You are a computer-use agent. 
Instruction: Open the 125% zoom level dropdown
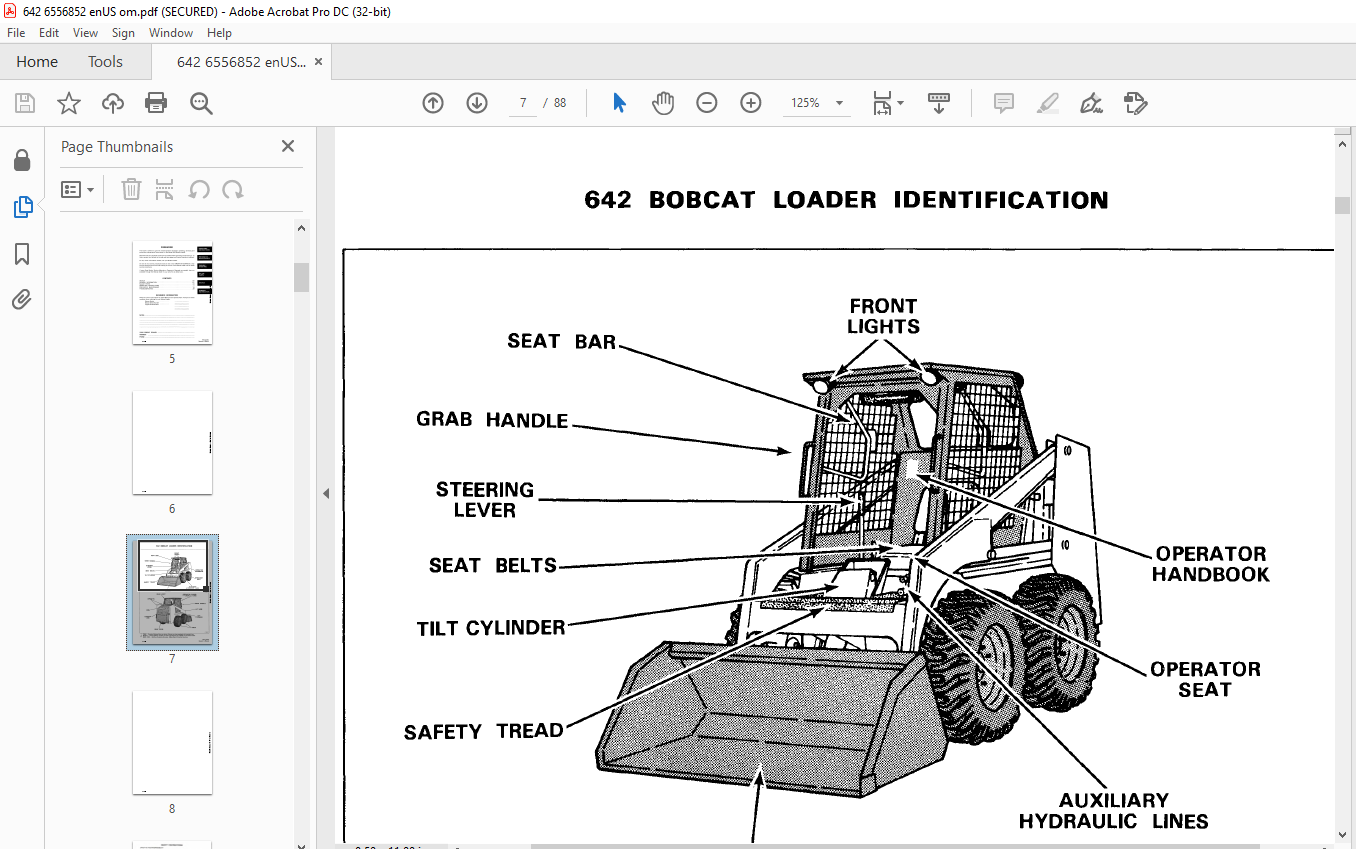coord(816,103)
